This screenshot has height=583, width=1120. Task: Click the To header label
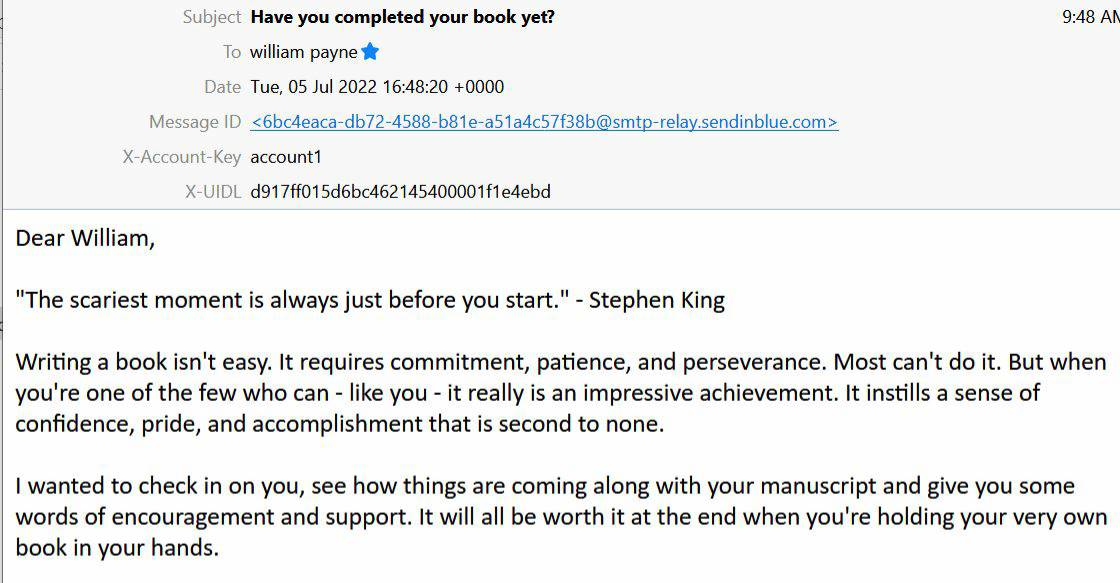[x=231, y=52]
